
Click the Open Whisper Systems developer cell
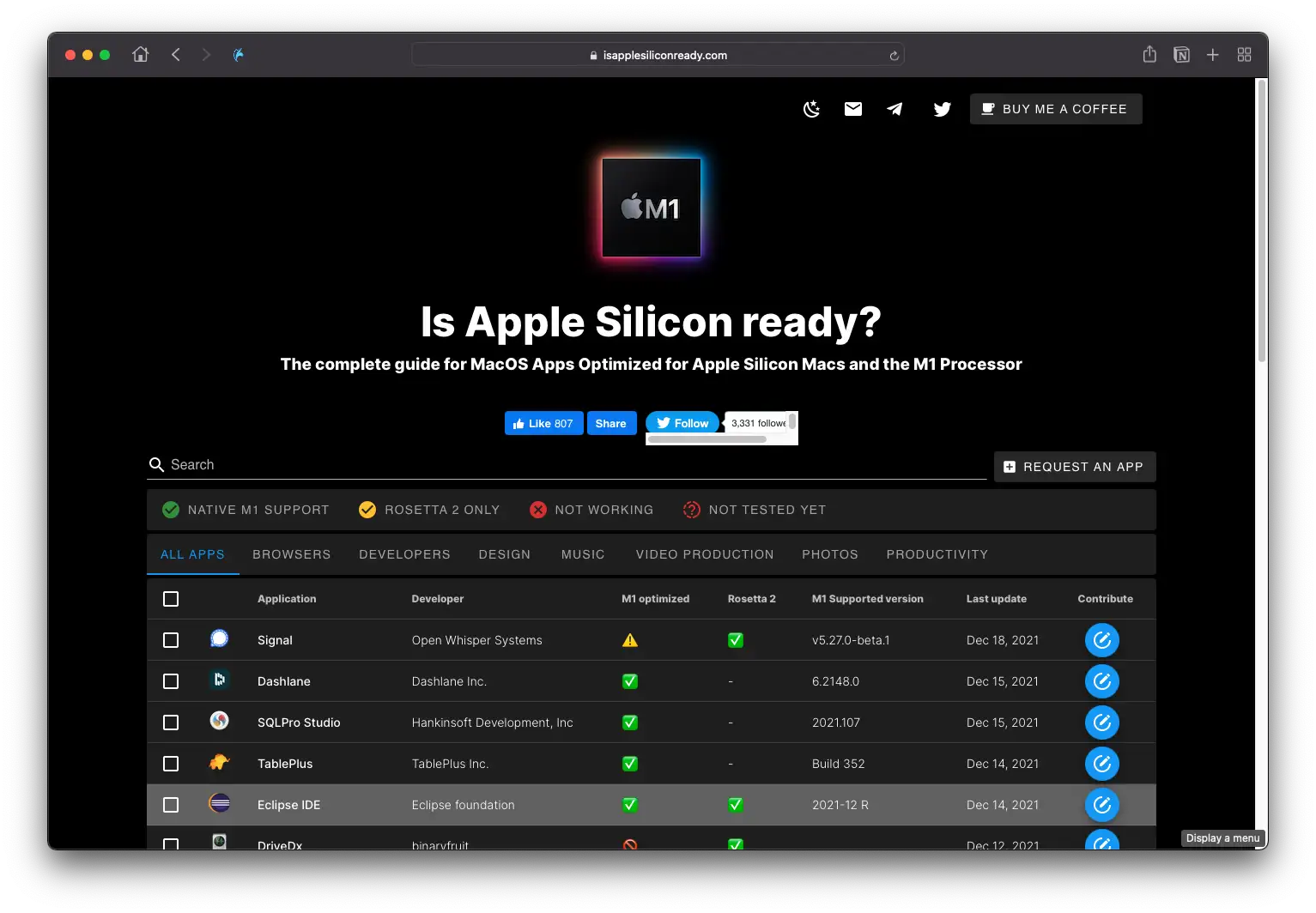tap(477, 640)
